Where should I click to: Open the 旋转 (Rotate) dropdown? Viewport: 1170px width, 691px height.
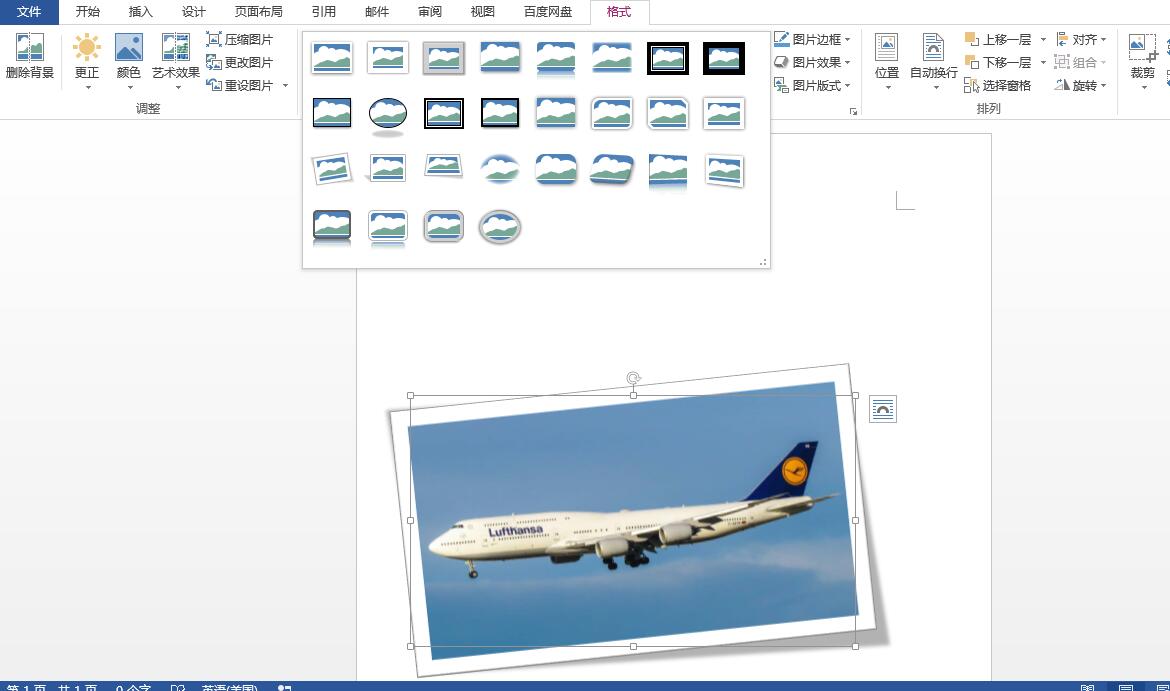(x=1081, y=86)
